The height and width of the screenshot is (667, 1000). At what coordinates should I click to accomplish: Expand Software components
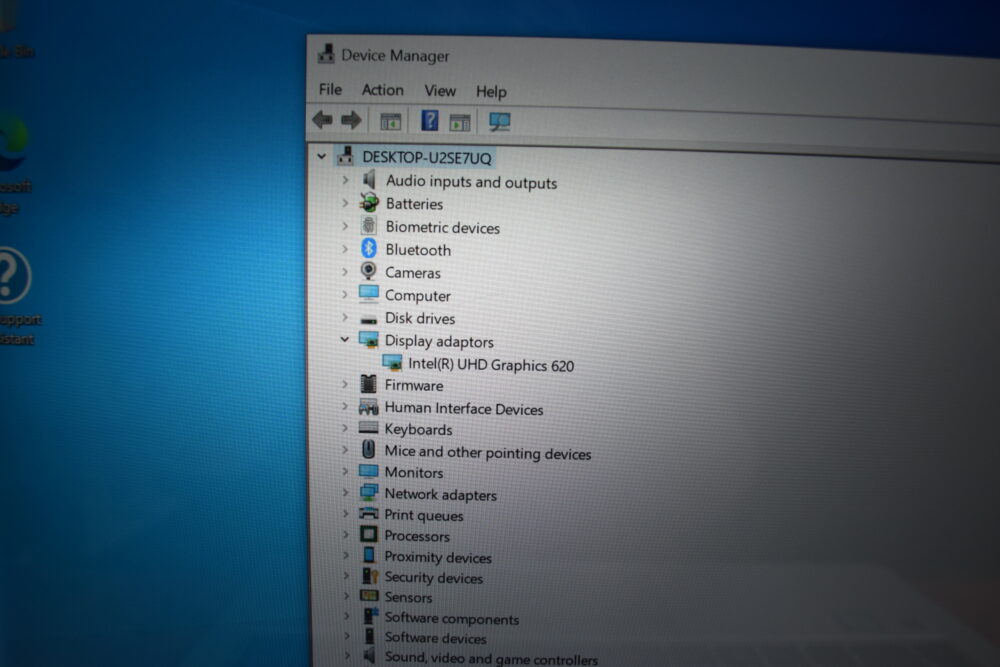[x=346, y=616]
